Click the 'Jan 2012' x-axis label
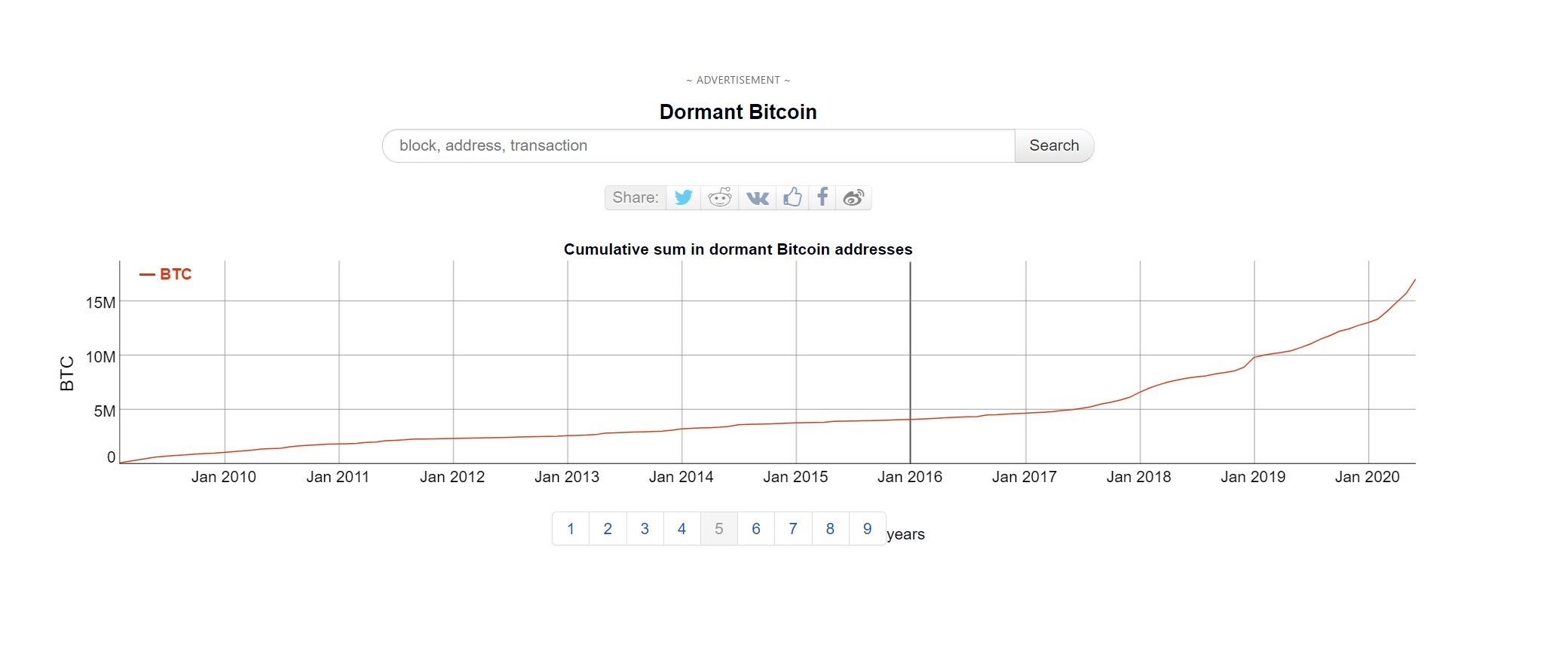This screenshot has height=666, width=1568. click(x=452, y=477)
